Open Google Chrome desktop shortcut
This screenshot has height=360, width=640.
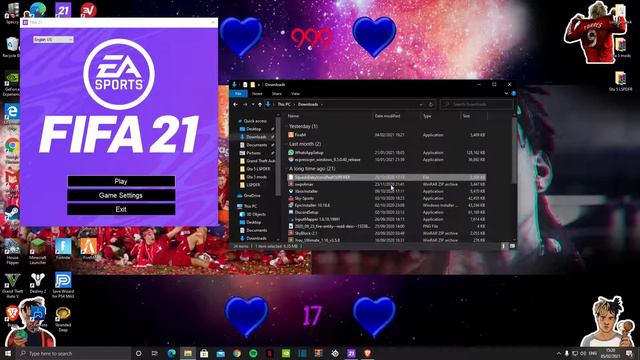[12, 149]
